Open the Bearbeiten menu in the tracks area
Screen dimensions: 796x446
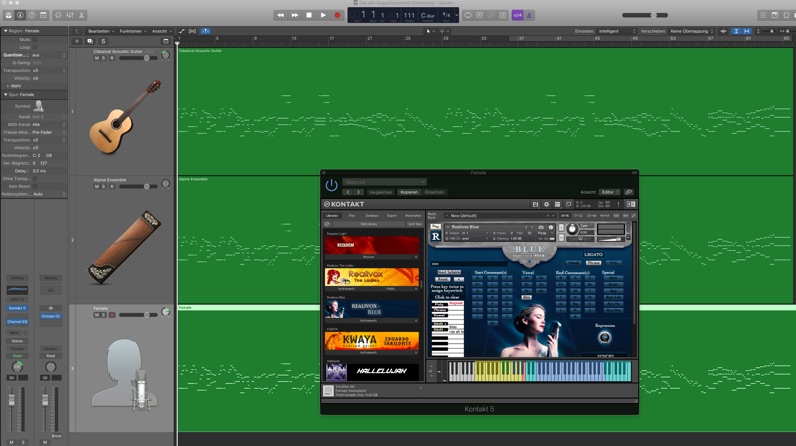[101, 31]
